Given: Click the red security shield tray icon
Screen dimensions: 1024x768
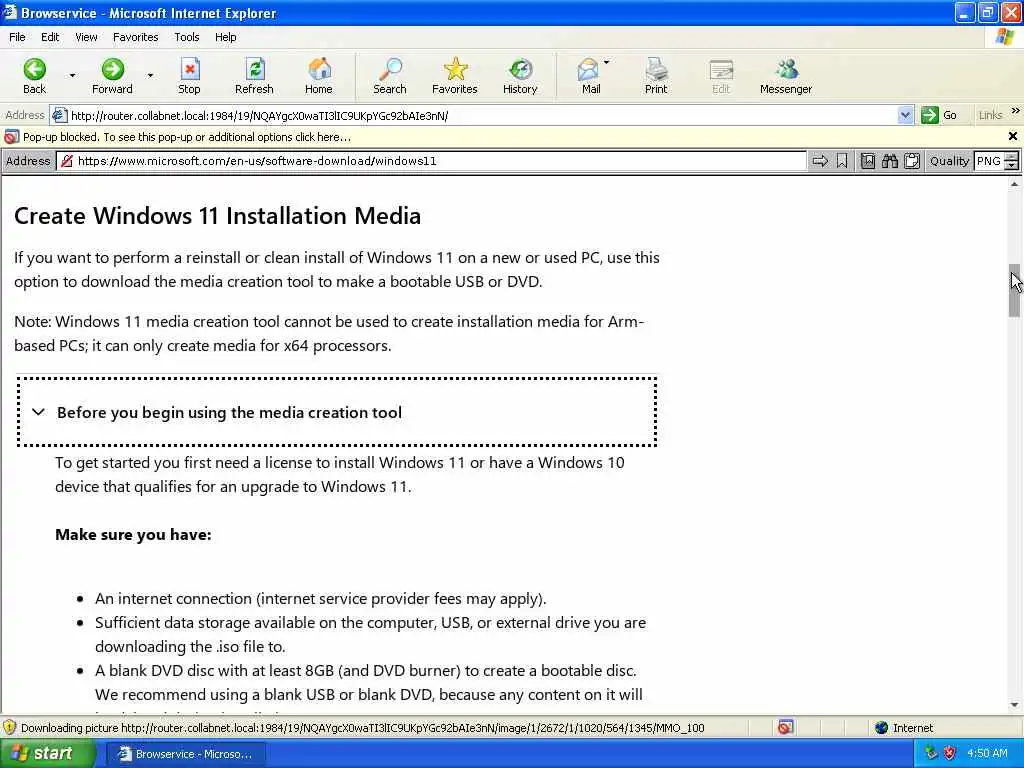Looking at the screenshot, I should click(950, 753).
